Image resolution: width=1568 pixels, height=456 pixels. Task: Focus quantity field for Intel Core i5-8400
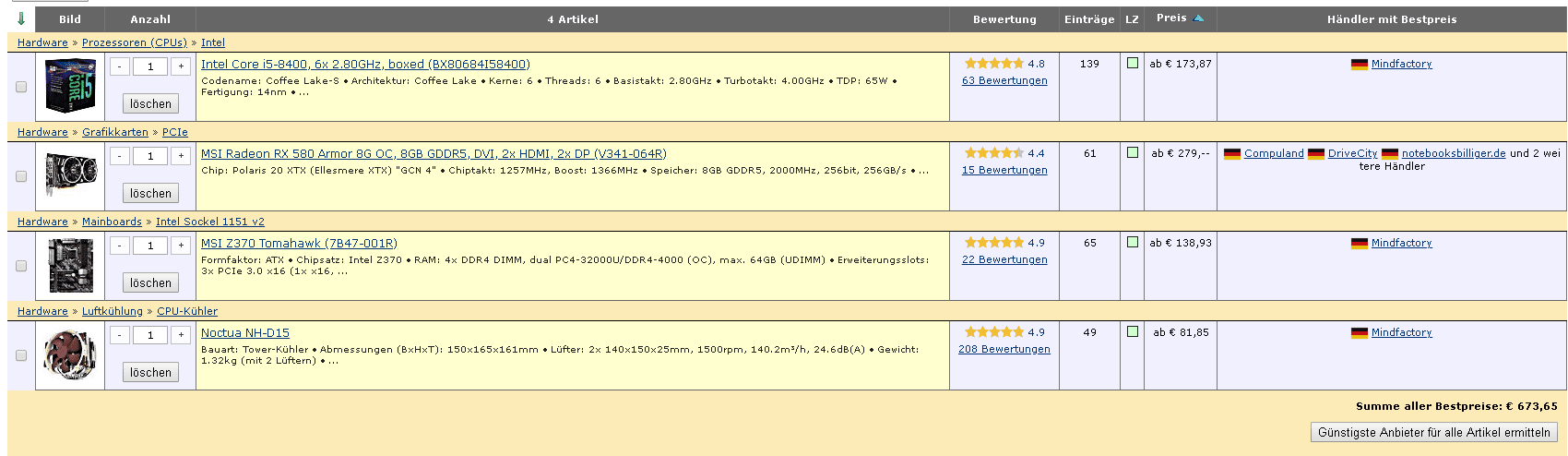(x=150, y=66)
